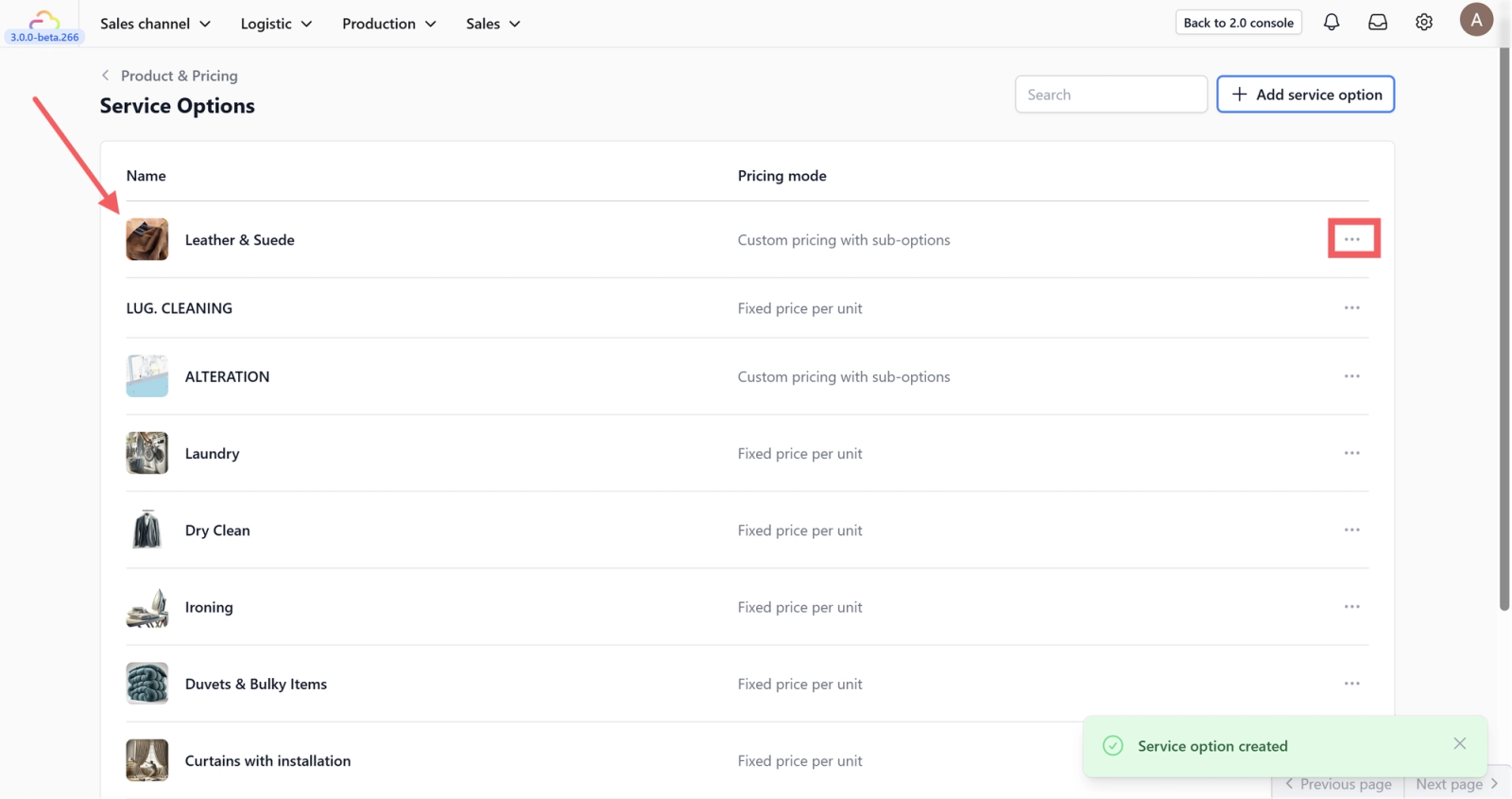Image resolution: width=1512 pixels, height=799 pixels.
Task: Click Back to 2.0 console button
Action: 1238,23
